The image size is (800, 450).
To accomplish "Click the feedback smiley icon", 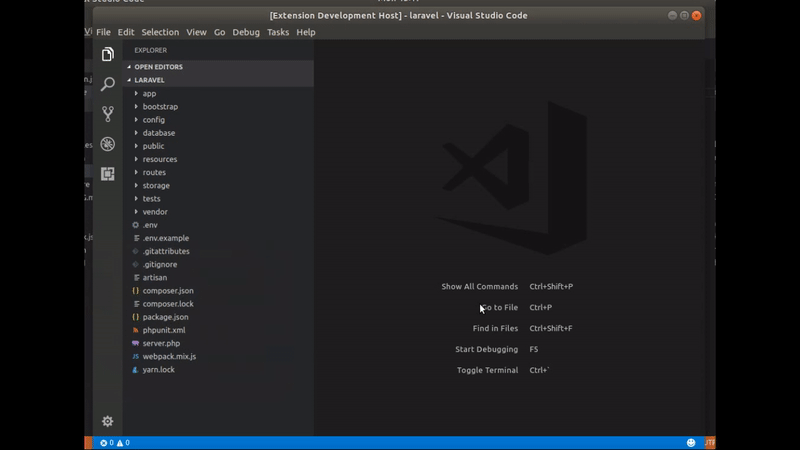I will (691, 443).
